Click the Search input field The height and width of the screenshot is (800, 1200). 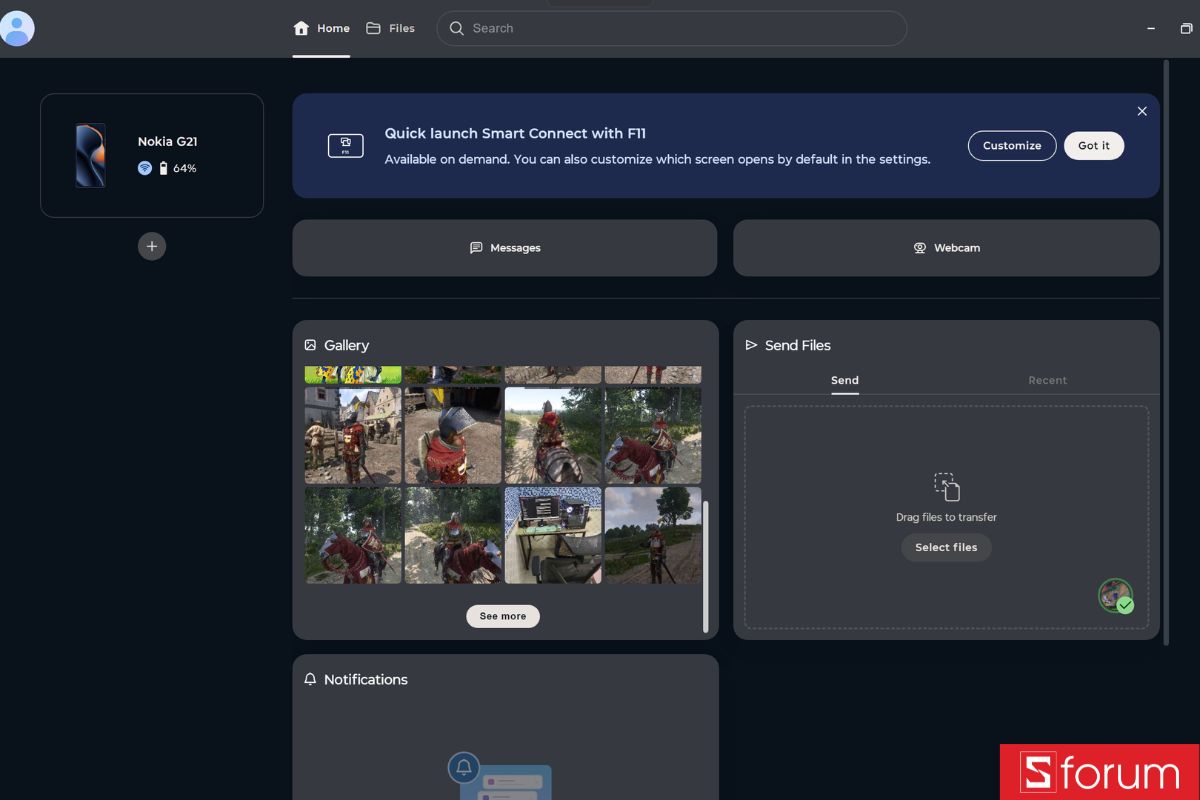[671, 28]
